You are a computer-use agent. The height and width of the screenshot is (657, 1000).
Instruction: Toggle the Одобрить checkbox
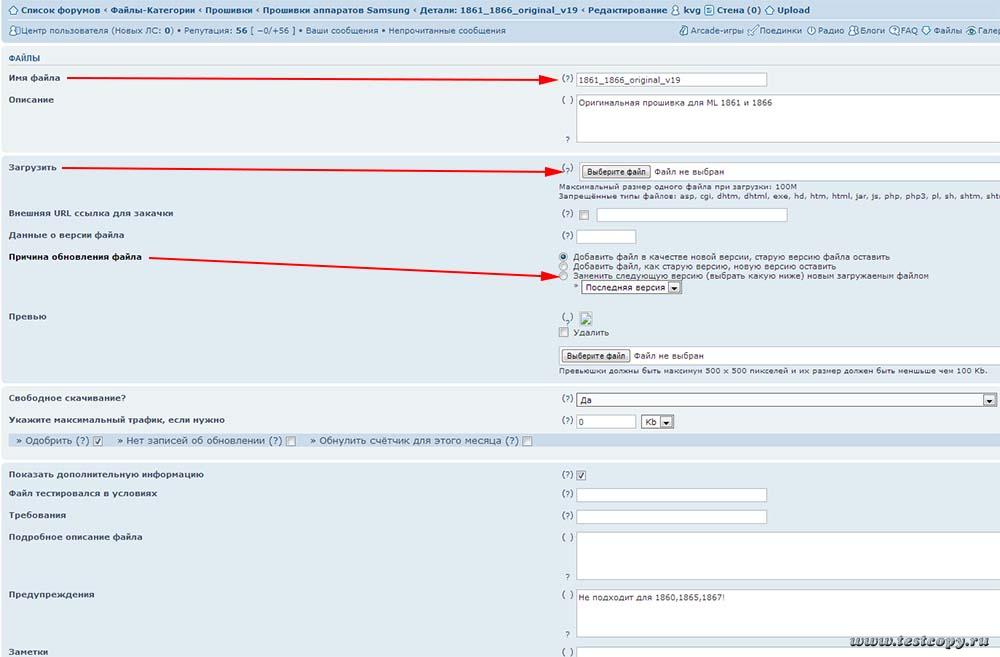coord(98,441)
